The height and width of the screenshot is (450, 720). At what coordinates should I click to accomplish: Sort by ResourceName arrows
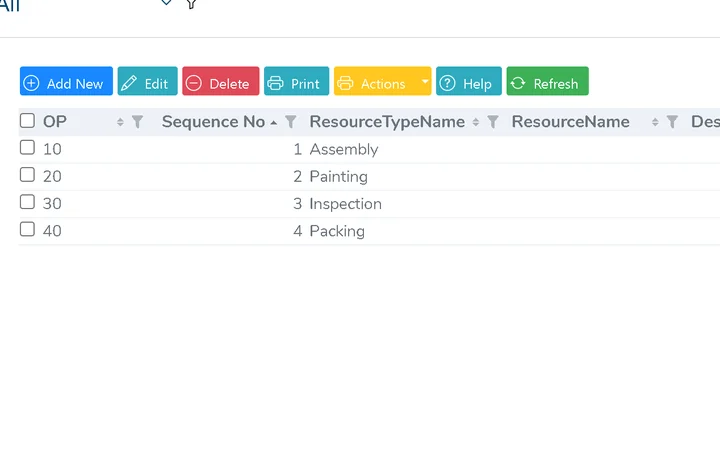[x=655, y=122]
